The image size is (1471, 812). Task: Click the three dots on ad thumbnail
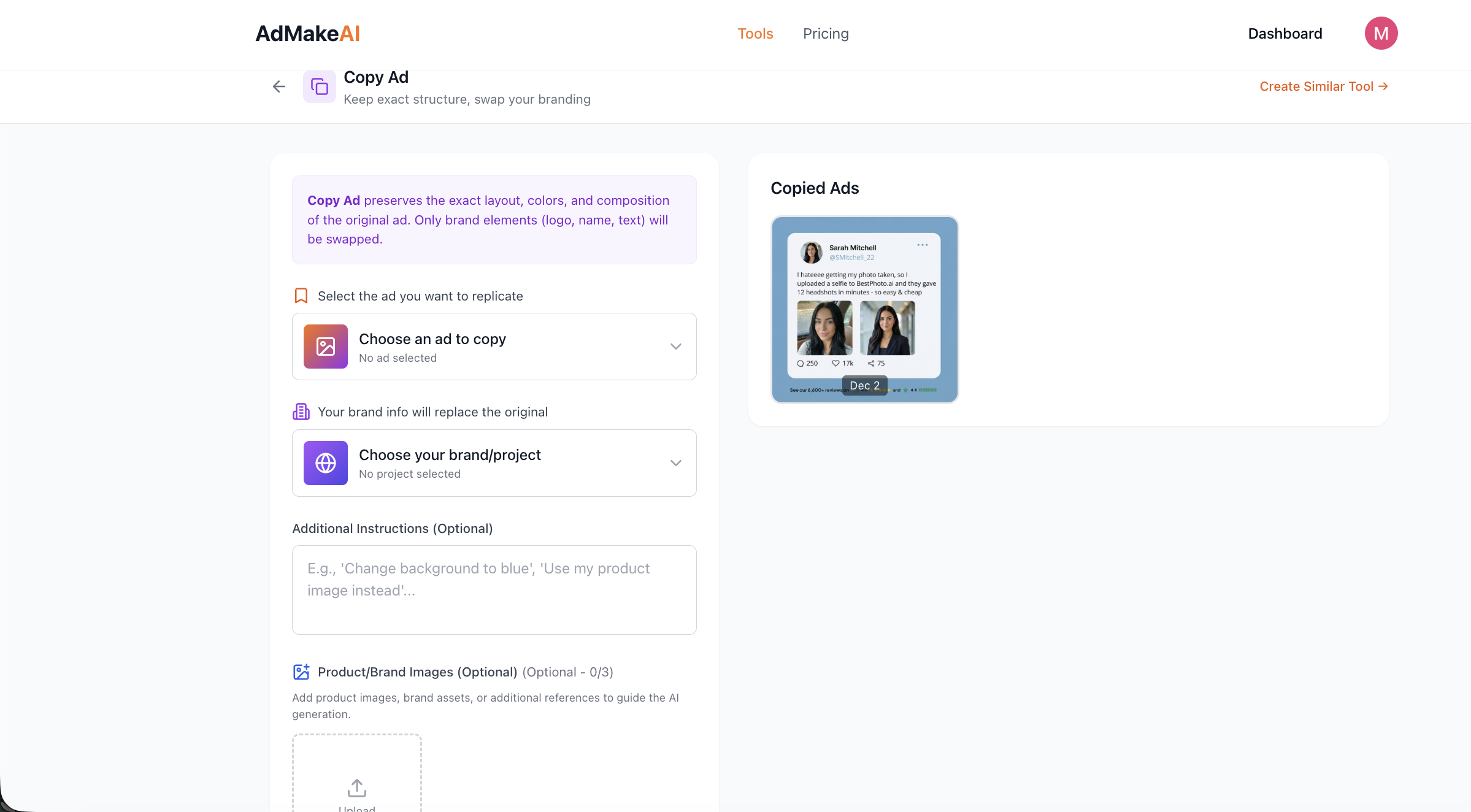pos(922,245)
